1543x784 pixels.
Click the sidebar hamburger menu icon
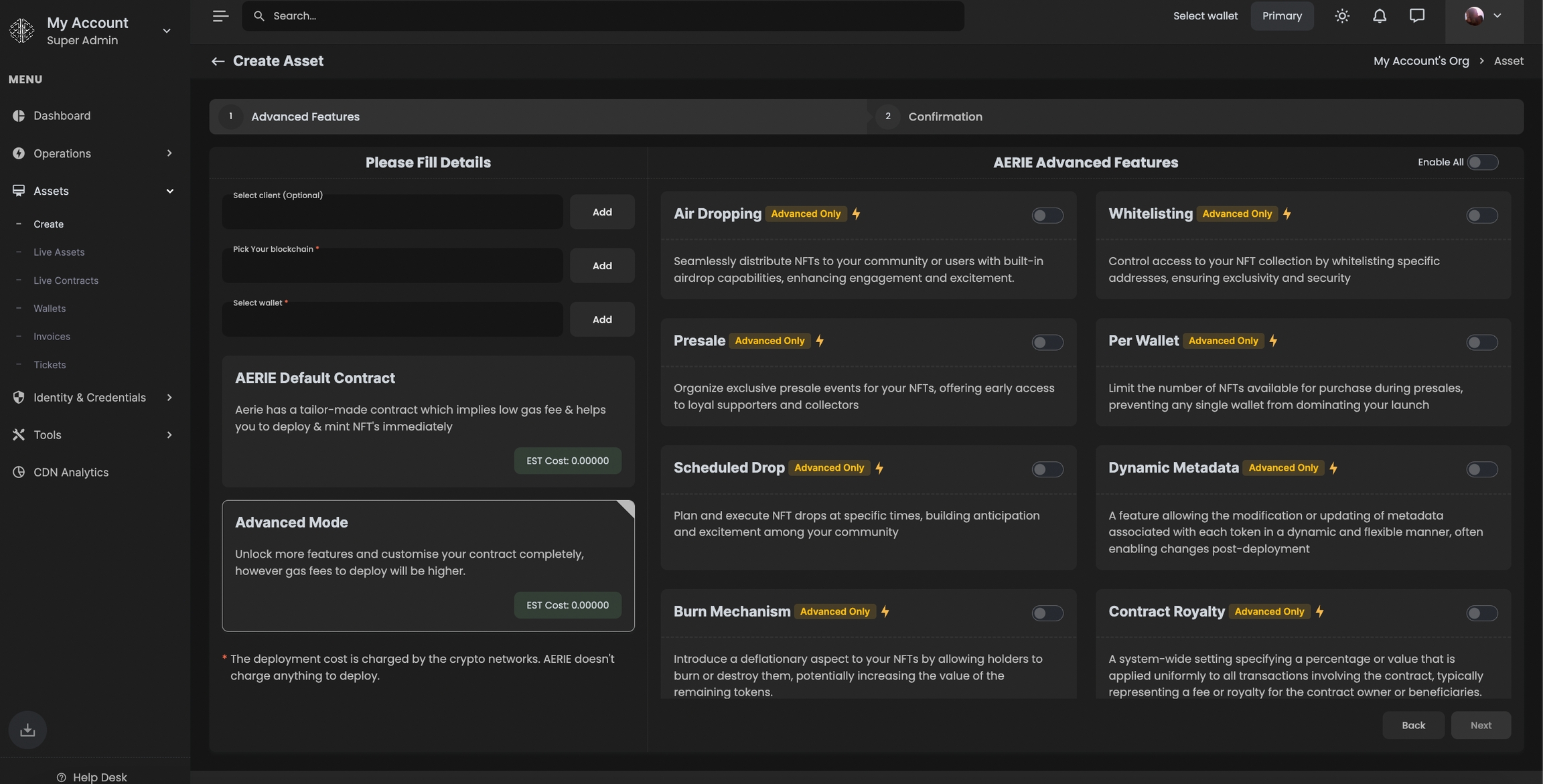click(x=220, y=16)
